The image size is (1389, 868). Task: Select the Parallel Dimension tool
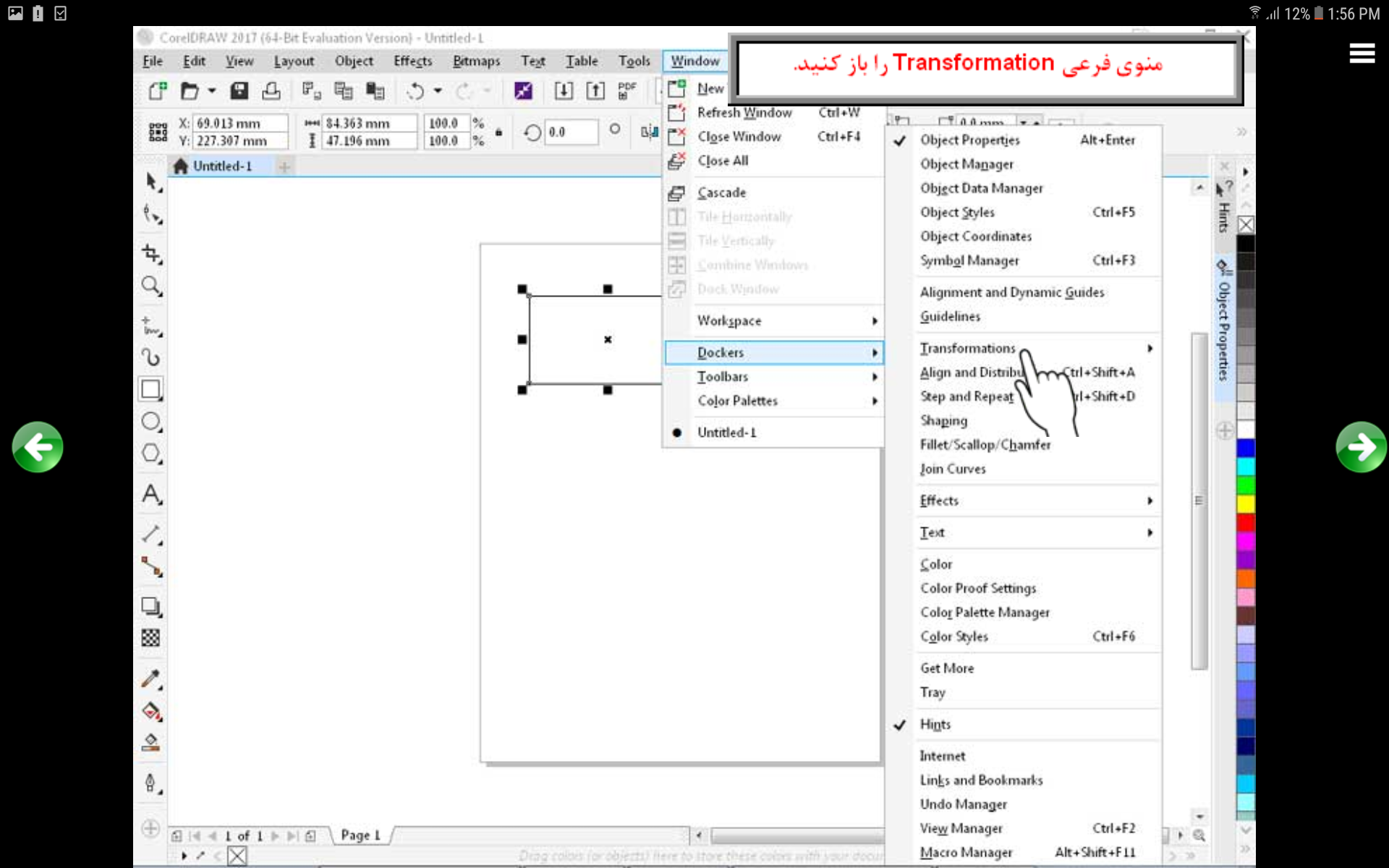[151, 535]
